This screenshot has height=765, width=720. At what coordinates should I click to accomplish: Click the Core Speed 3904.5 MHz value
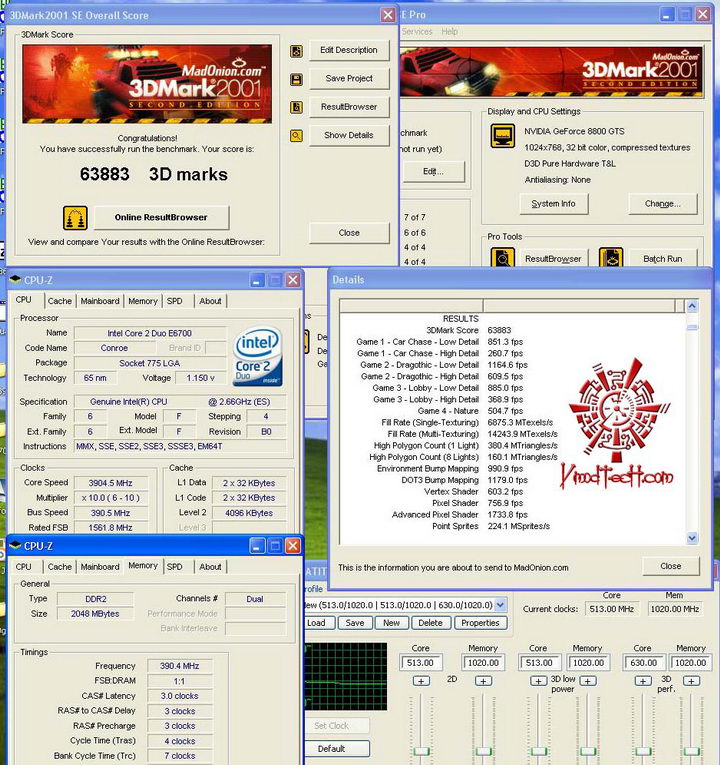[111, 483]
